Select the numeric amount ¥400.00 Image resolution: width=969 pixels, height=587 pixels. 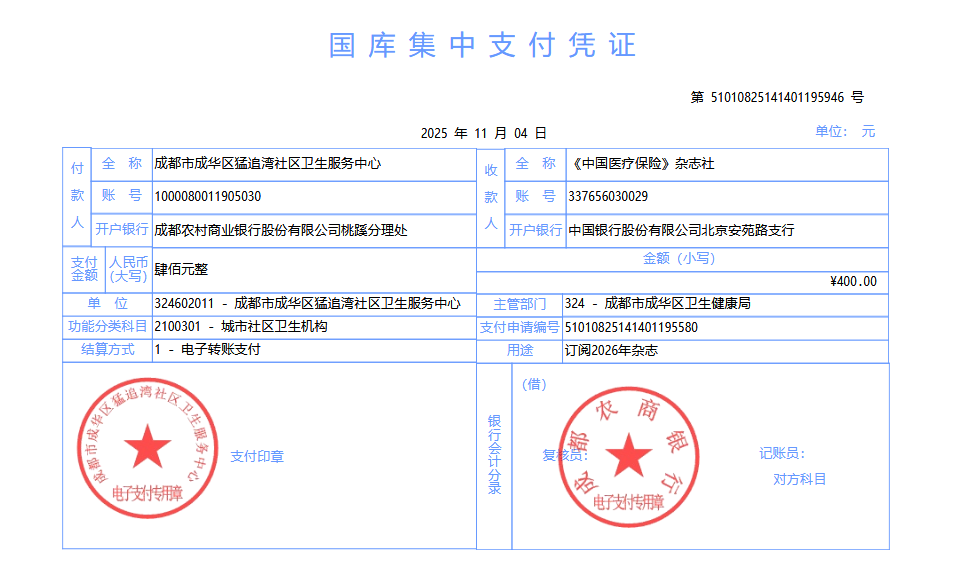pos(852,282)
